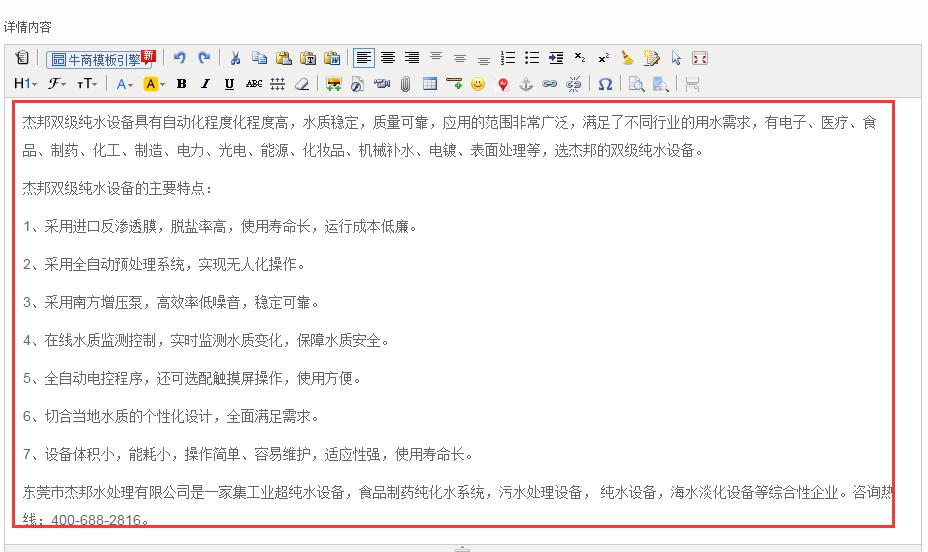Screen dimensions: 928x552
Task: Align text left
Action: pyautogui.click(x=363, y=58)
